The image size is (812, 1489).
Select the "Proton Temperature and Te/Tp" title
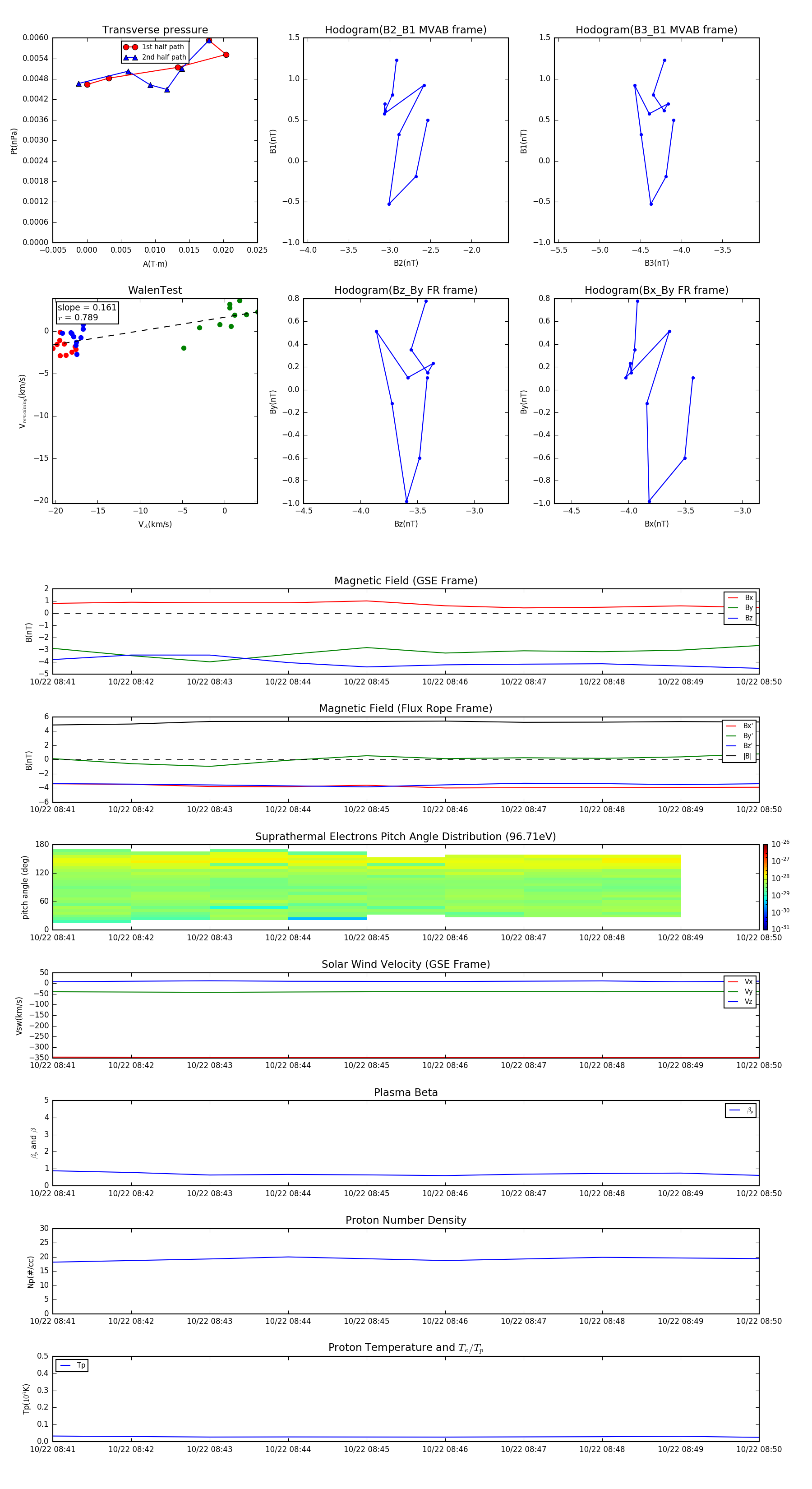pyautogui.click(x=406, y=1348)
